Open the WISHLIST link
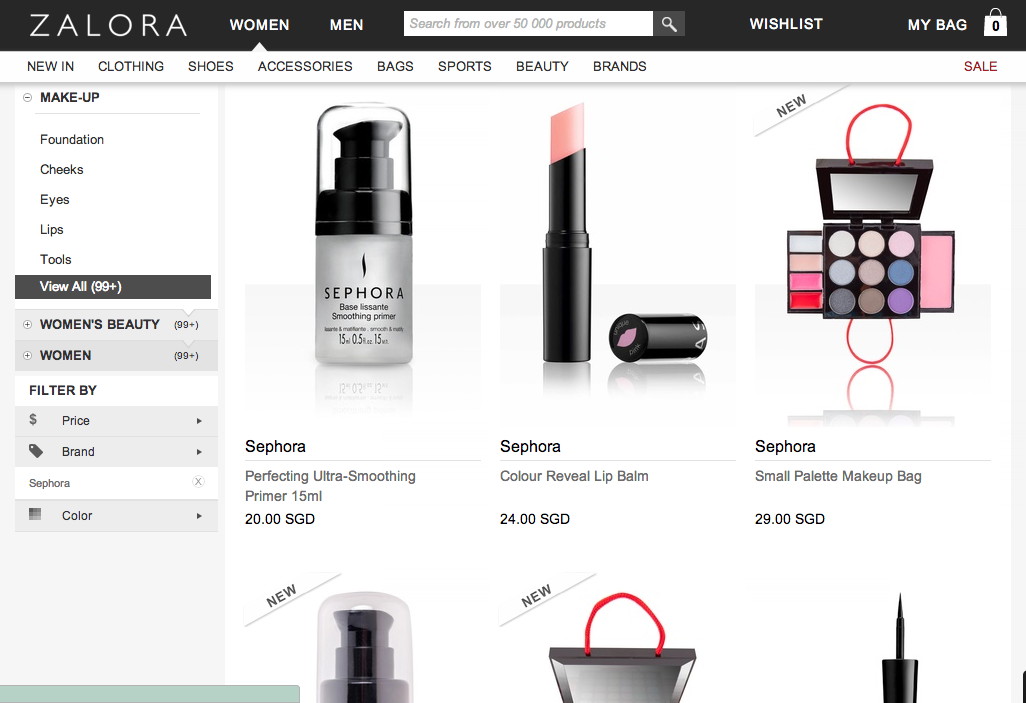Image resolution: width=1026 pixels, height=703 pixels. point(786,24)
